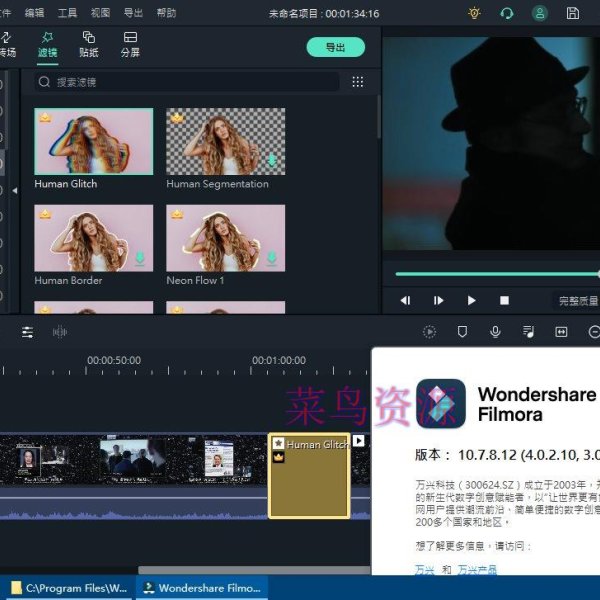The image size is (600, 600).
Task: Download the Human Segmentation filter via arrow
Action: point(271,161)
